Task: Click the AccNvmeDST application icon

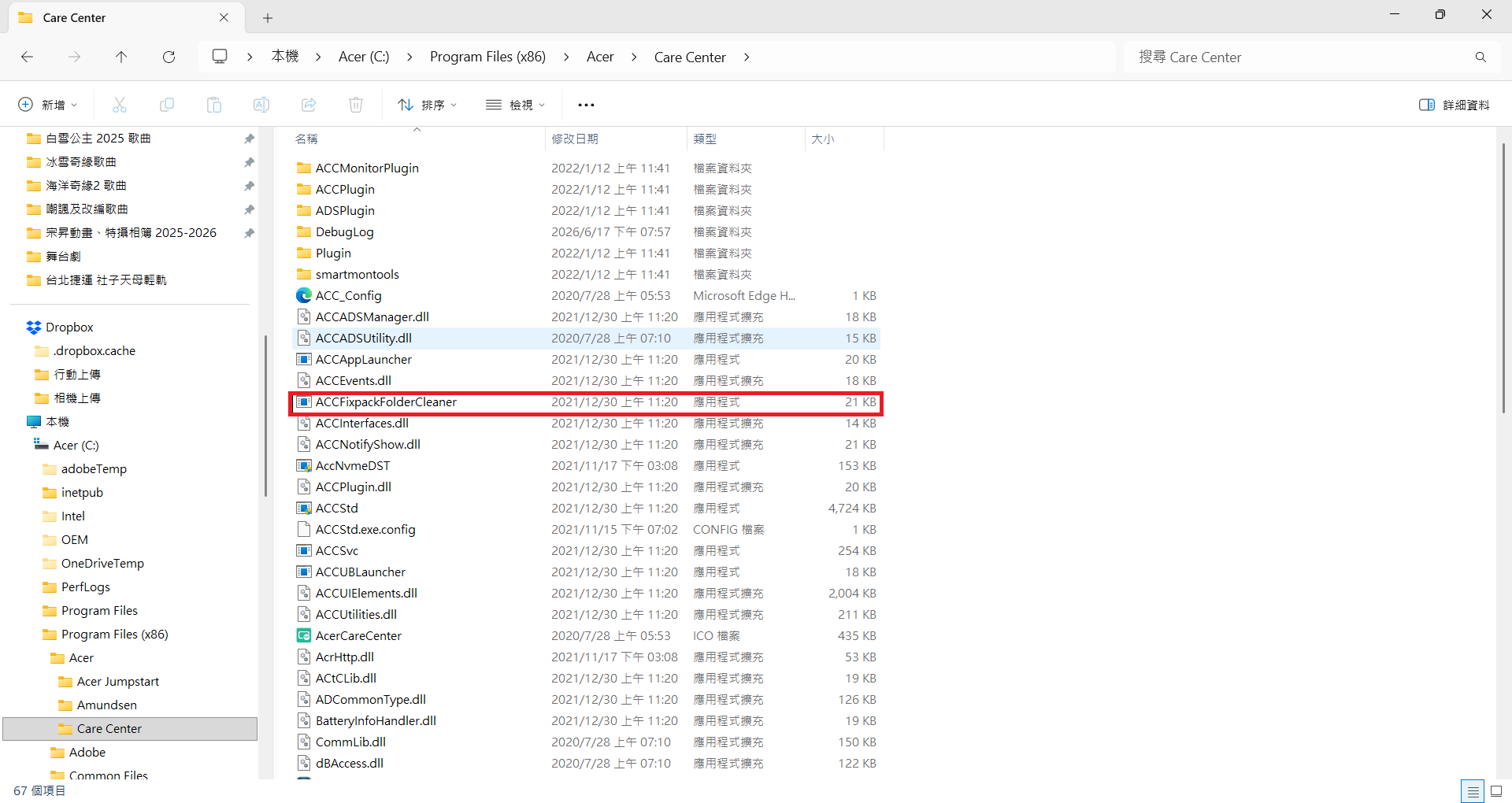Action: pyautogui.click(x=304, y=465)
